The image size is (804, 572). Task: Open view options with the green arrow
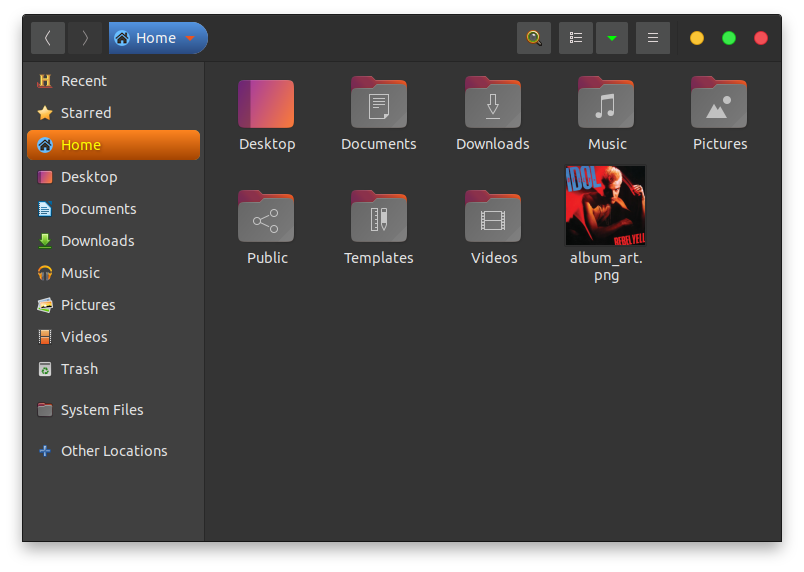tap(612, 38)
